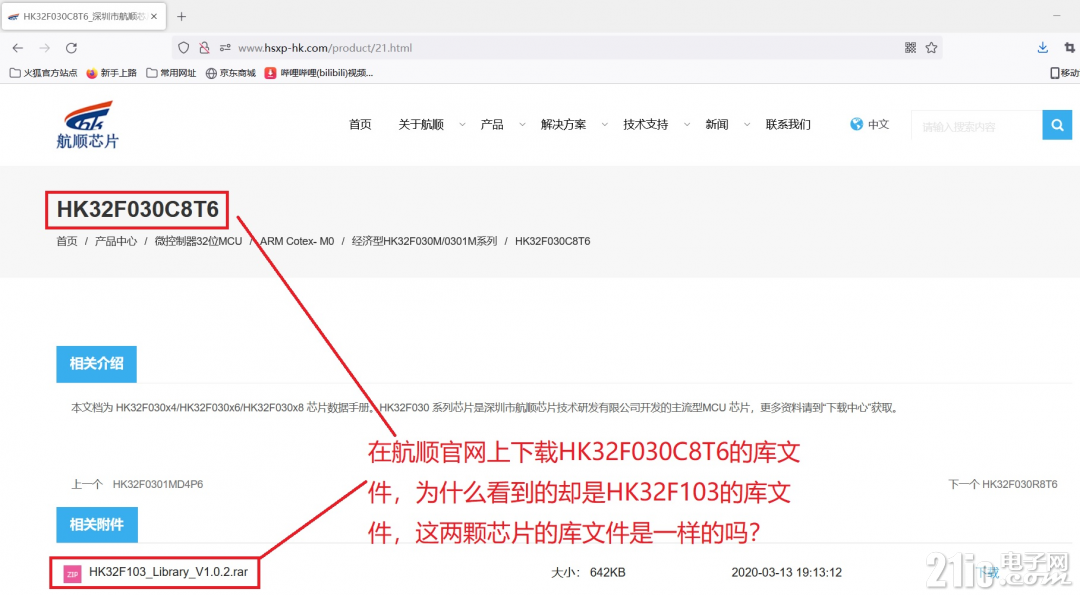Switch language via 中文 link
Screen dimensions: 1080x595
(878, 125)
